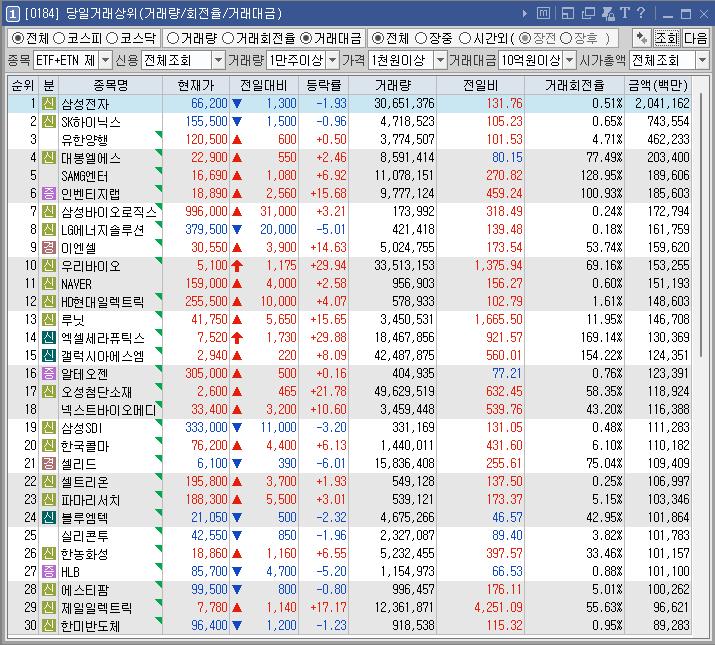Open the SAMG엔터 stock row
715x645 pixels.
[349, 176]
